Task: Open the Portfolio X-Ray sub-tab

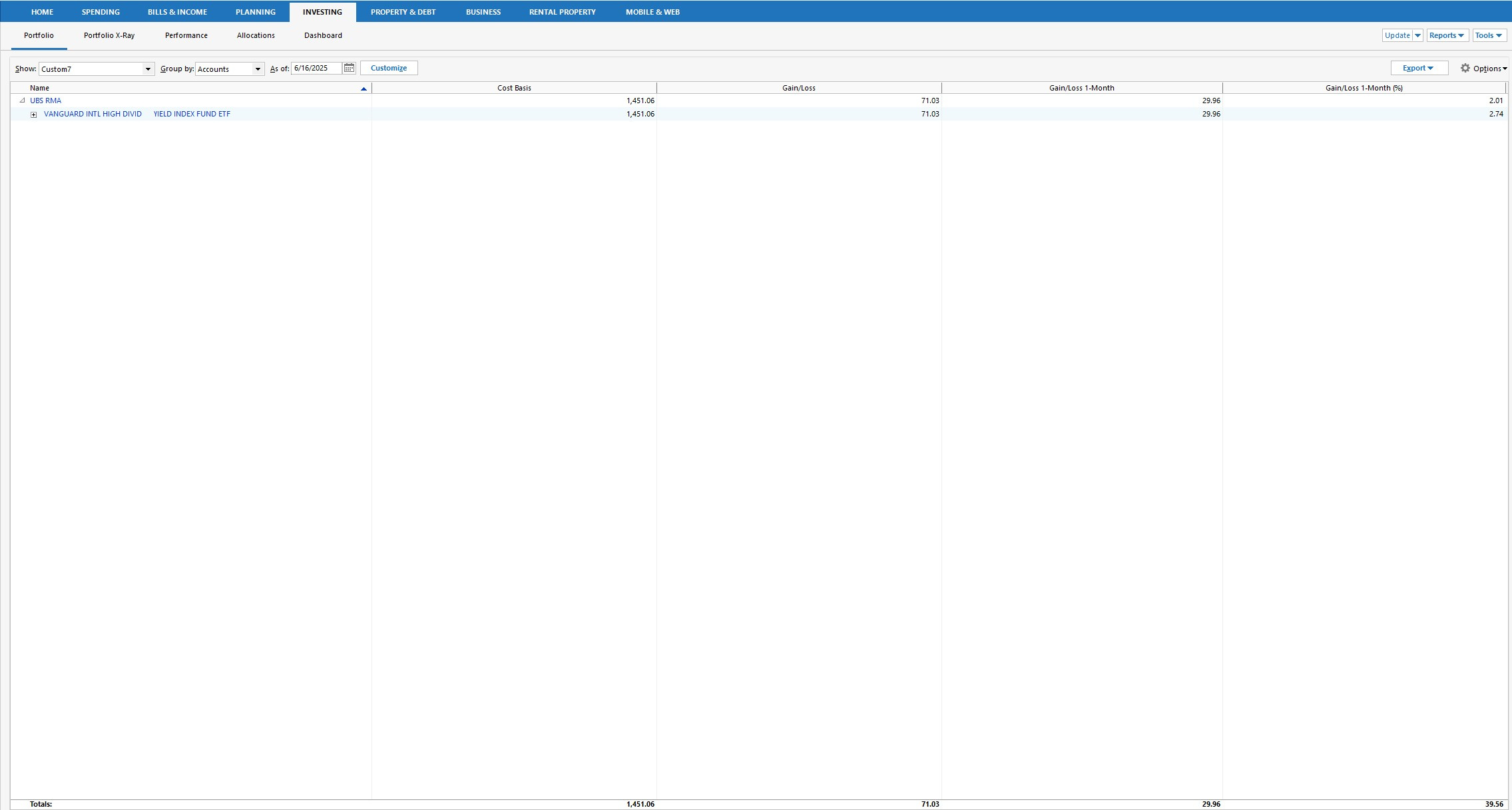Action: [x=109, y=35]
